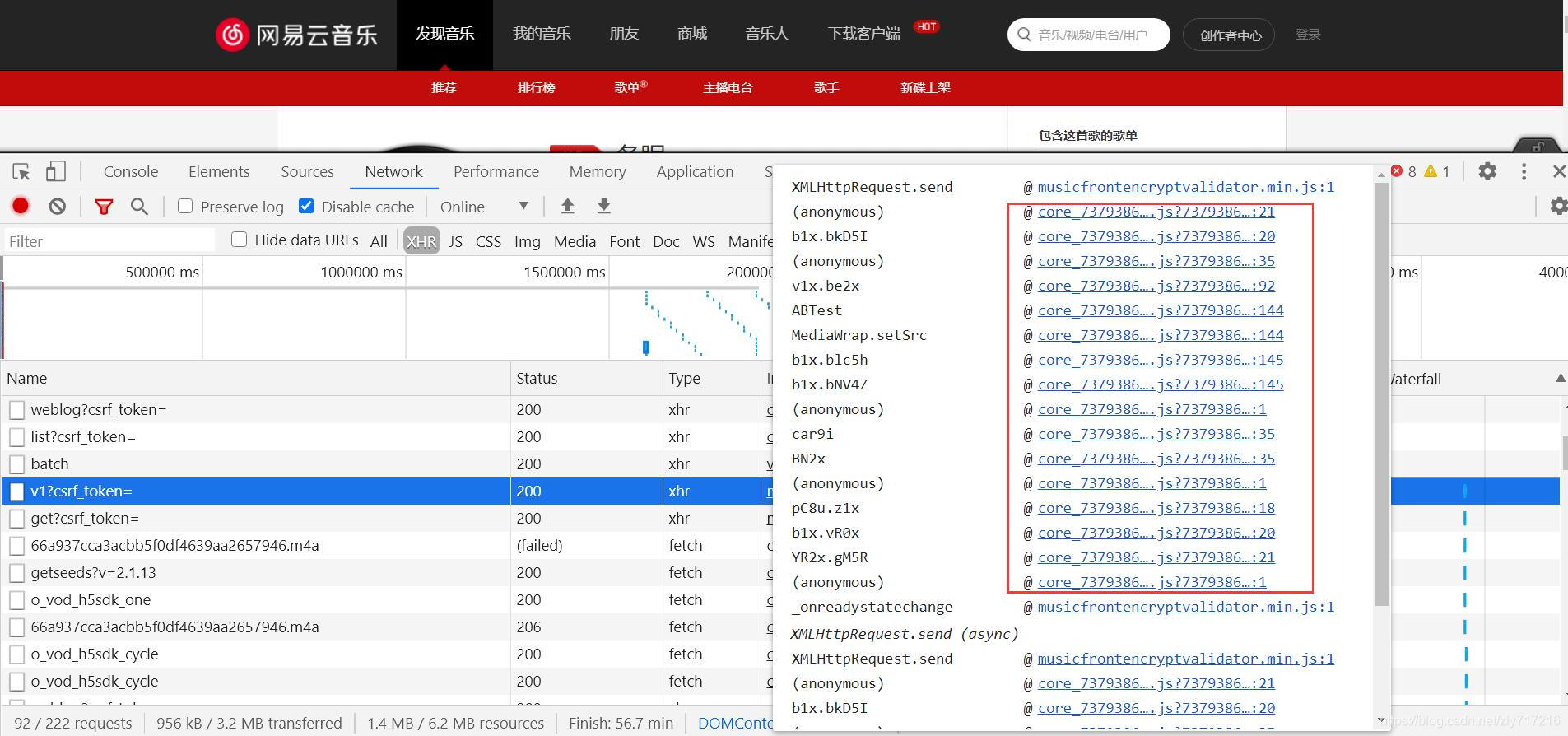Open the 歌手 sub-navigation item
Screen dimensions: 1568x736
click(x=826, y=87)
